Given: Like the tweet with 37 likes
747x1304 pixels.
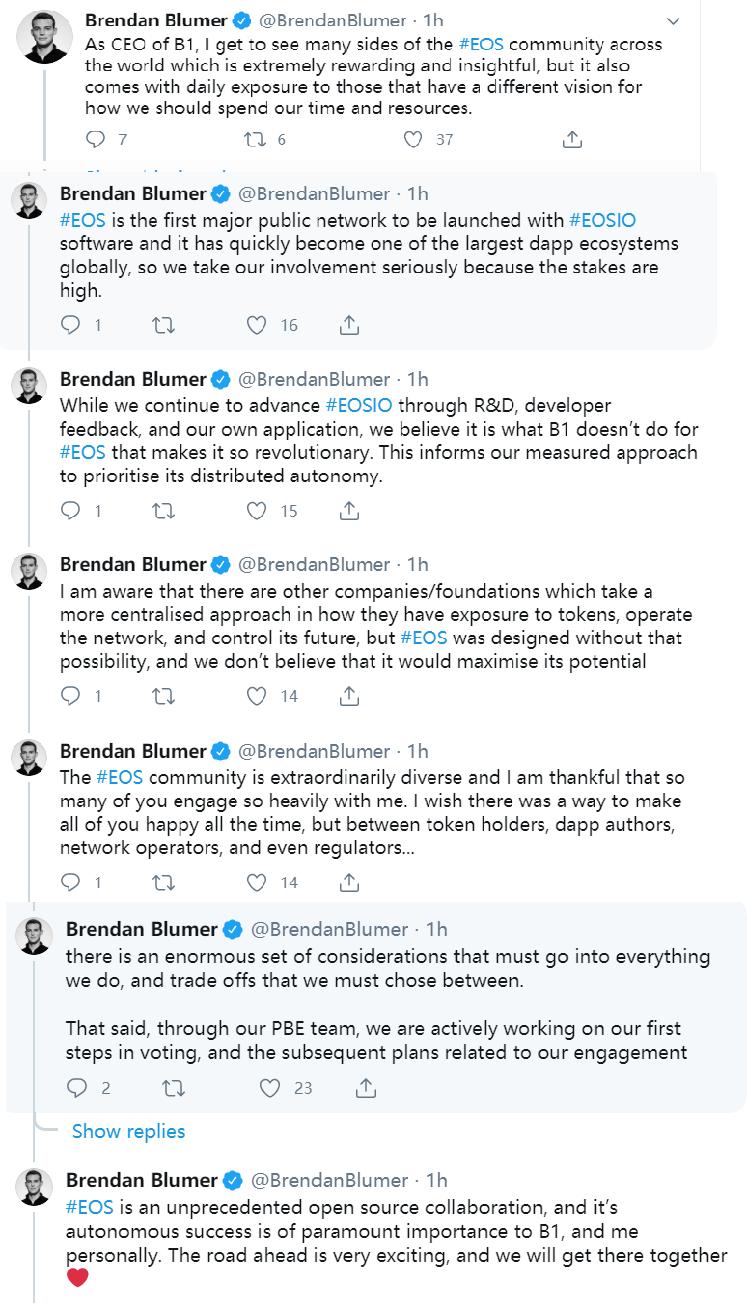Looking at the screenshot, I should (412, 140).
